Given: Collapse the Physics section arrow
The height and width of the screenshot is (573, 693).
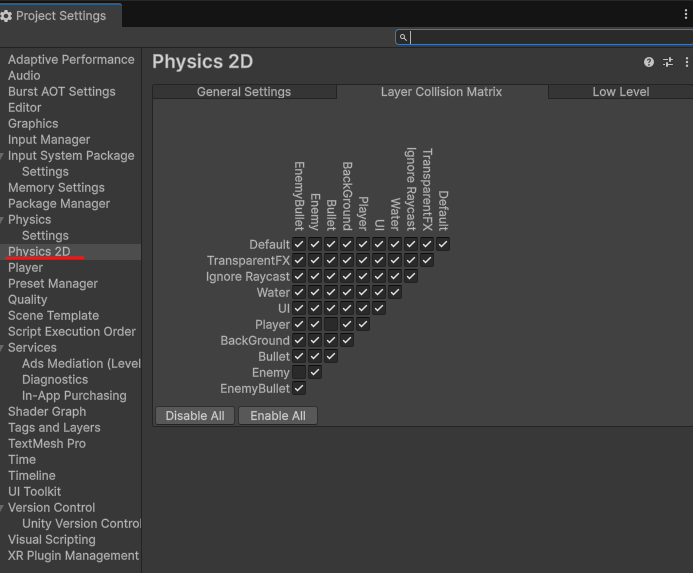Looking at the screenshot, I should coord(2,220).
